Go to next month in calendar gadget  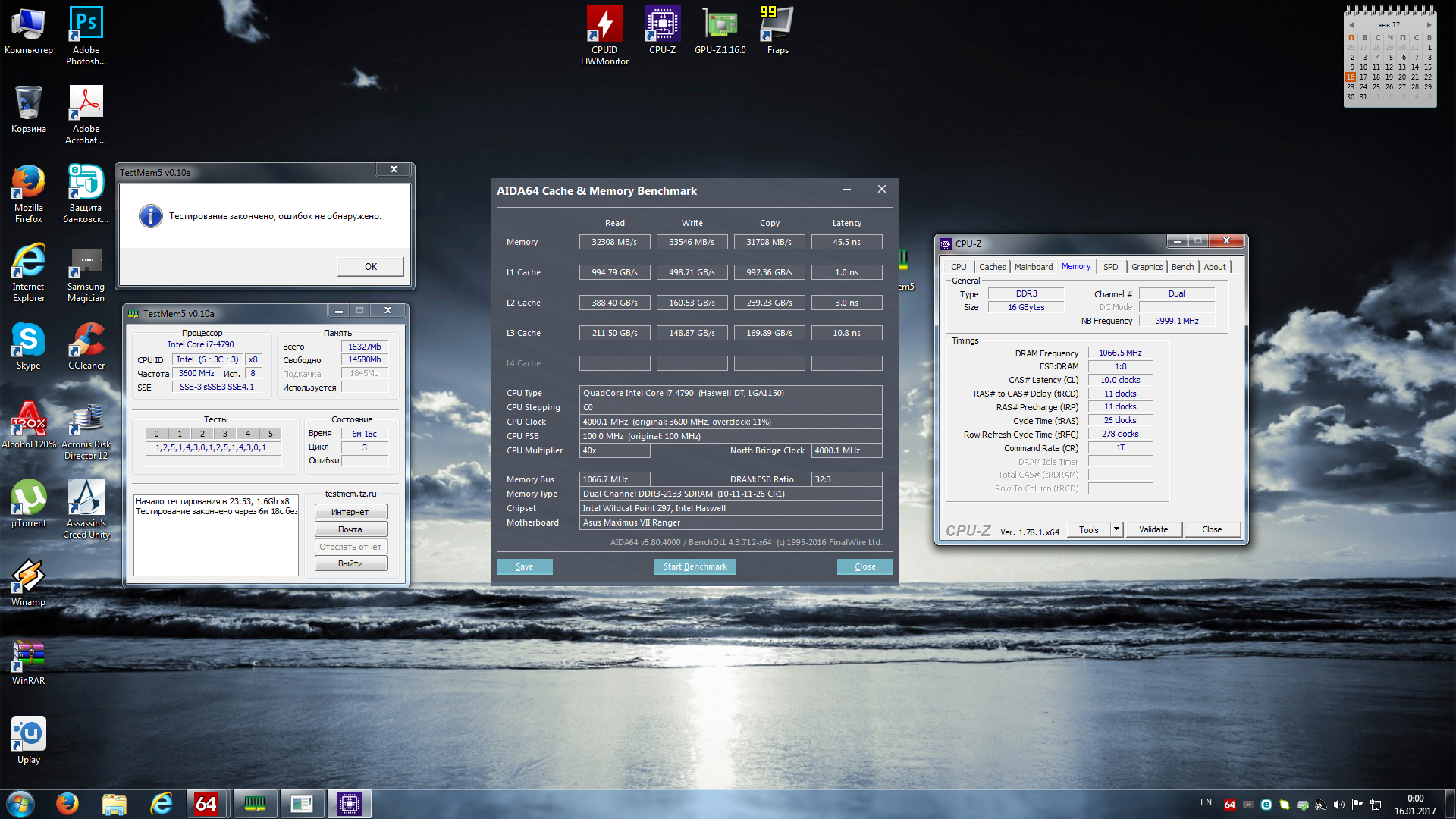[1429, 25]
